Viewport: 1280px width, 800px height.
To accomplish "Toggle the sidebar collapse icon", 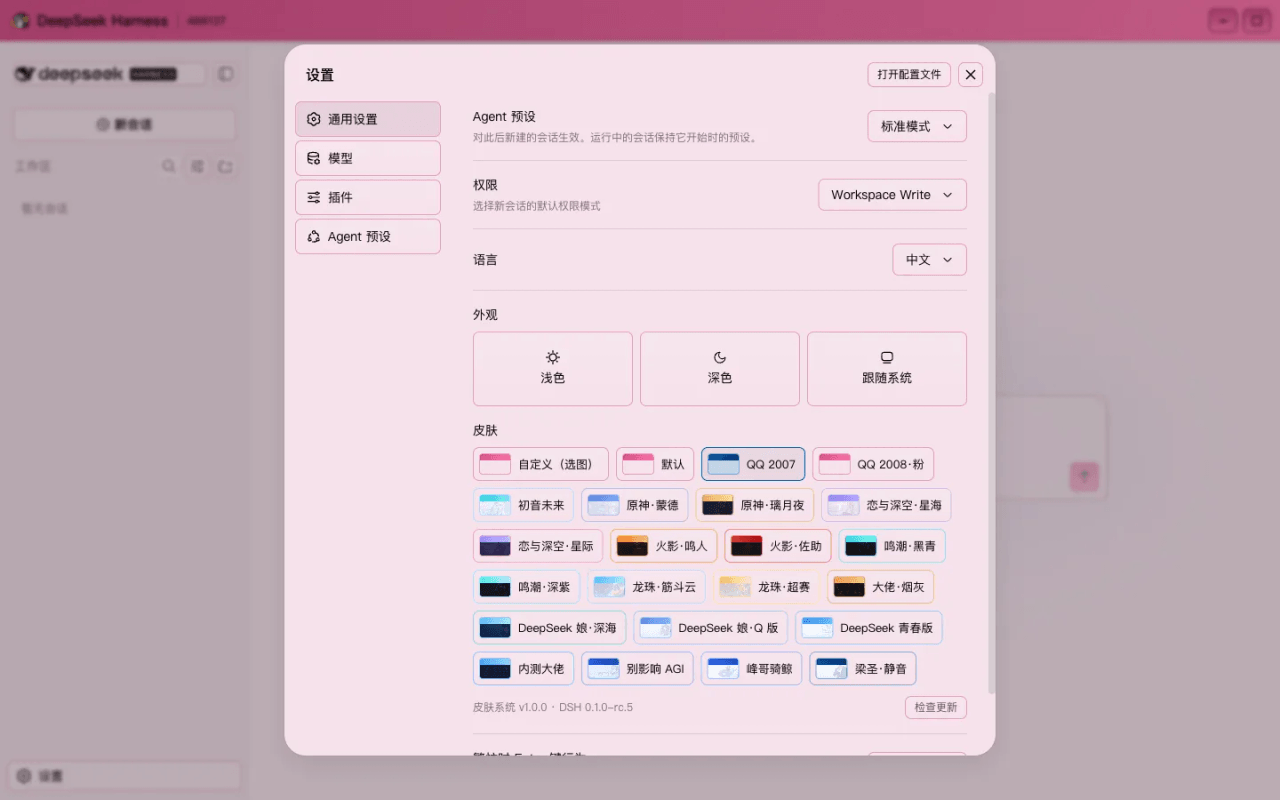I will 226,74.
